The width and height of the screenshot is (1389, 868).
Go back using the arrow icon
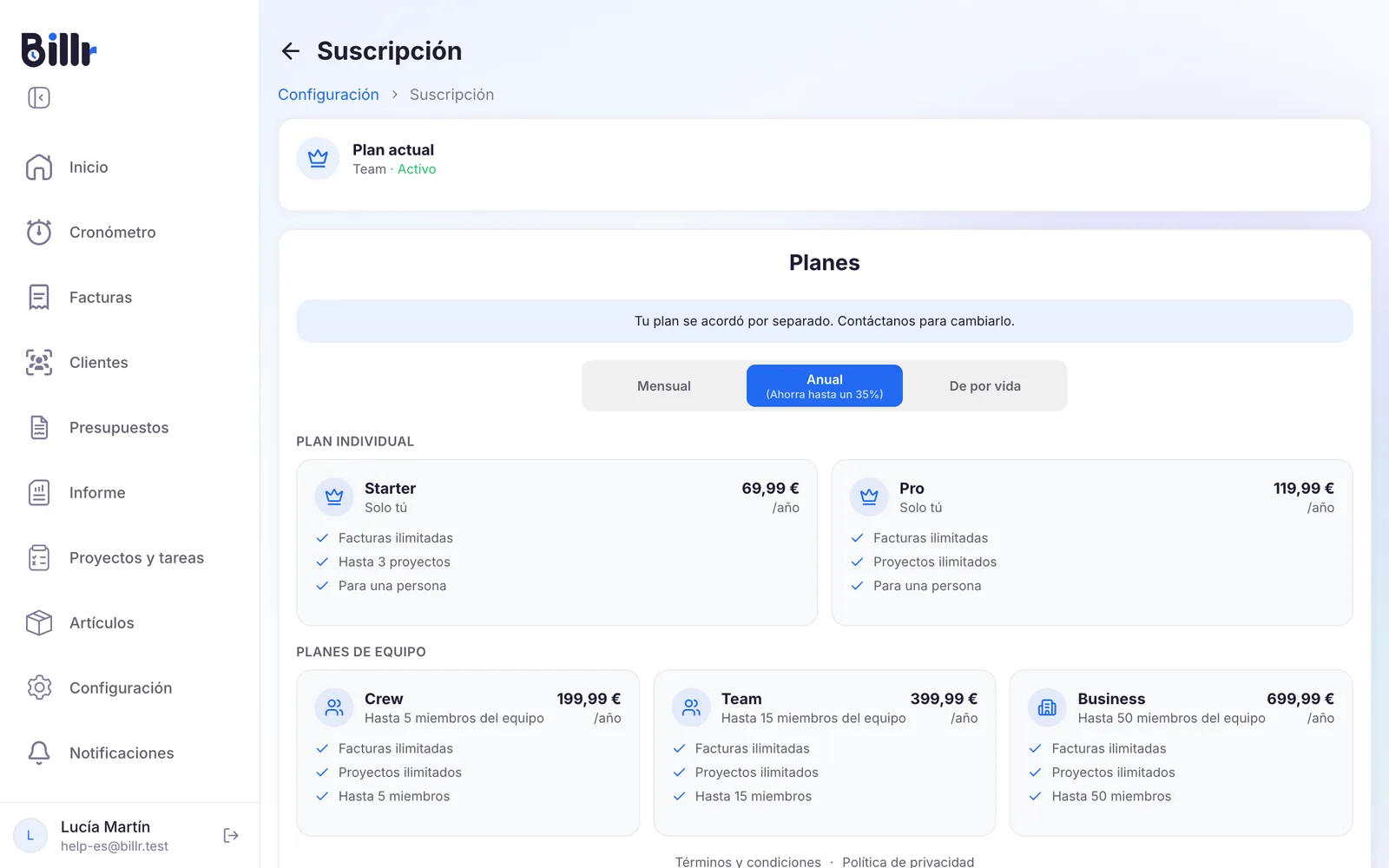[x=291, y=51]
